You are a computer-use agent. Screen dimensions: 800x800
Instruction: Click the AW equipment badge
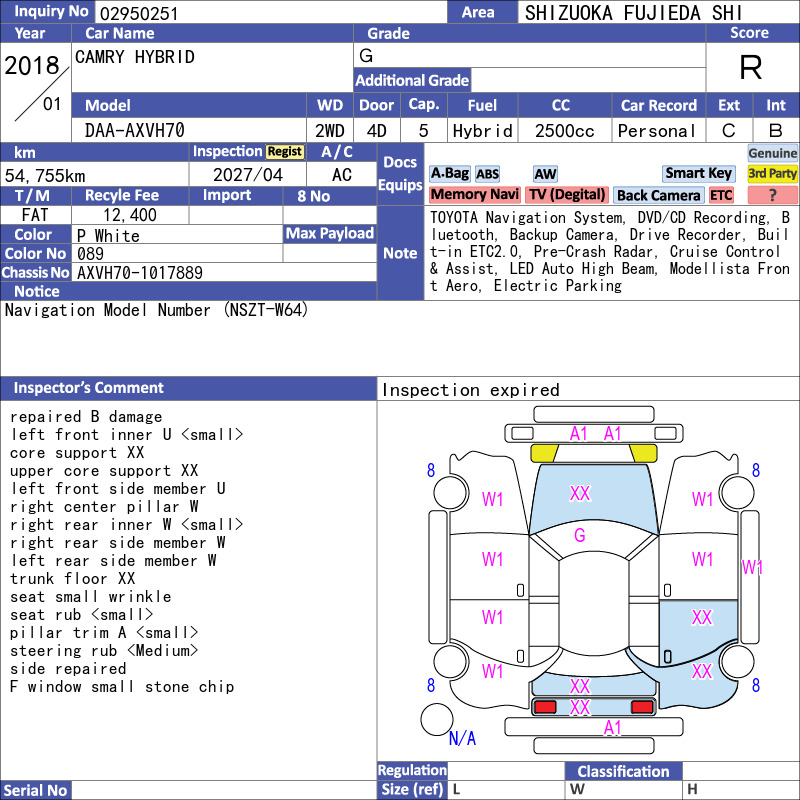(545, 174)
